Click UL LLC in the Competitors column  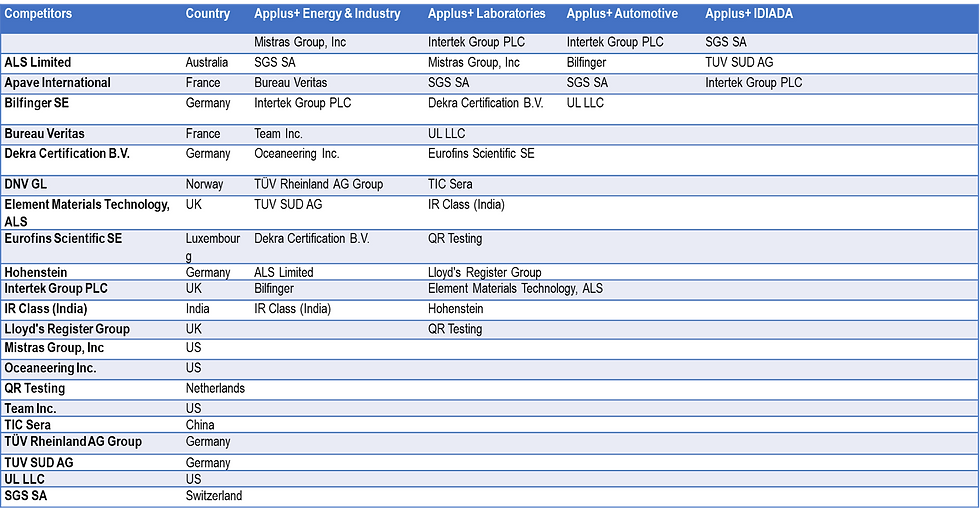[24, 479]
